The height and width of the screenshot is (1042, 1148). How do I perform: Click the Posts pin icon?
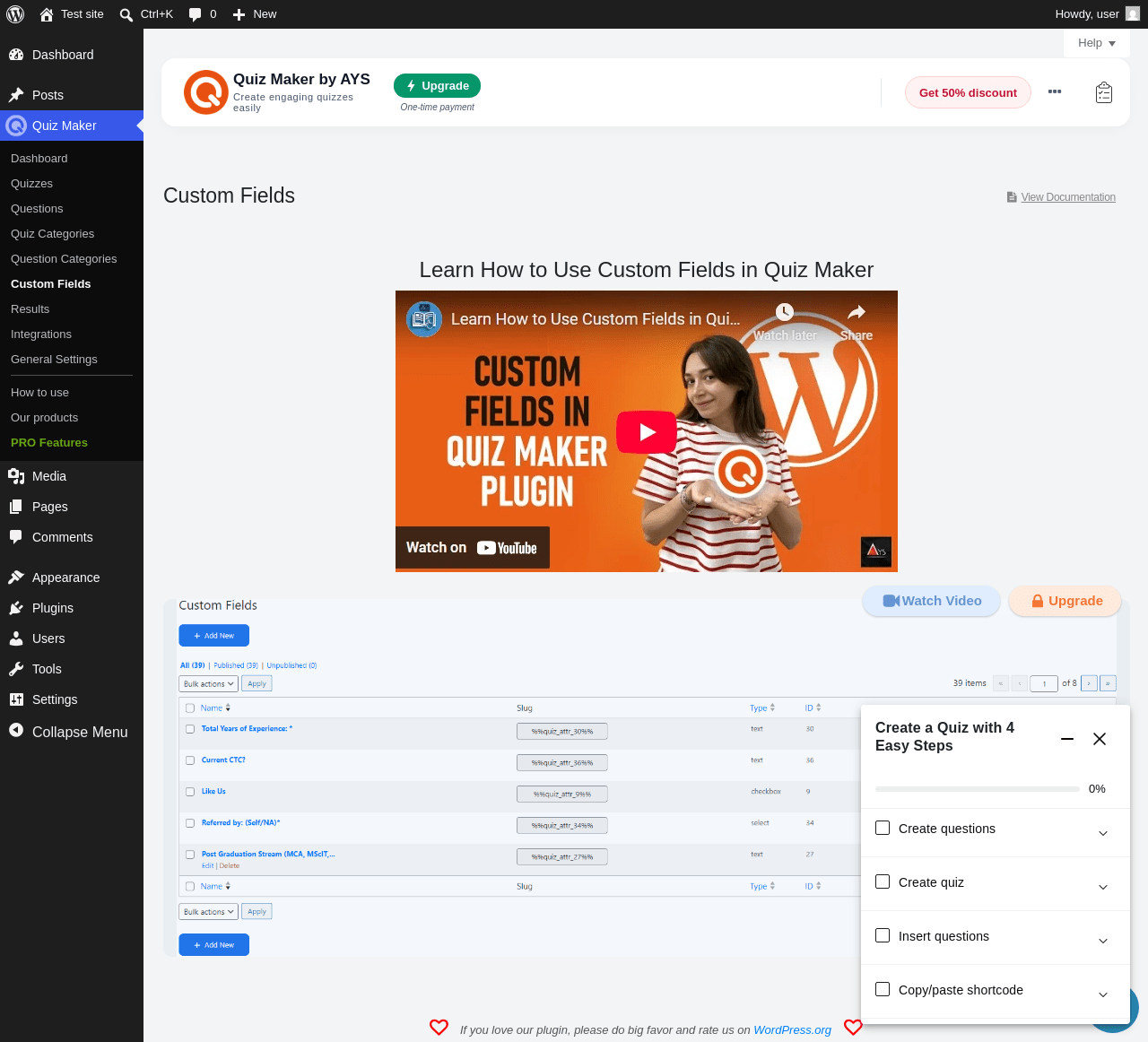[16, 95]
